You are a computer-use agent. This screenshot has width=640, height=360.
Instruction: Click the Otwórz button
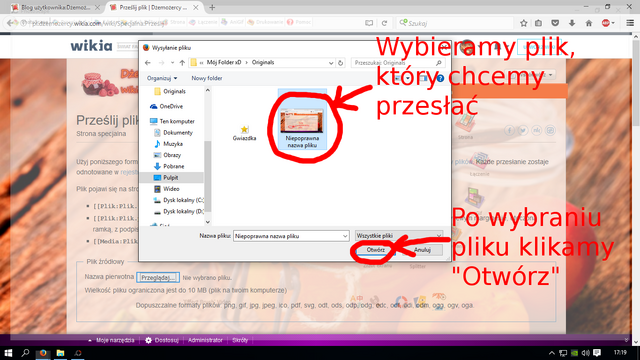pyautogui.click(x=376, y=250)
